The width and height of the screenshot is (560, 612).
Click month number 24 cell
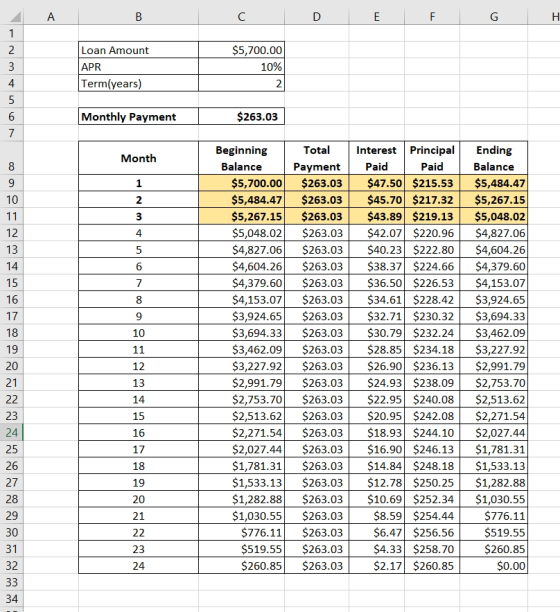pyautogui.click(x=139, y=566)
